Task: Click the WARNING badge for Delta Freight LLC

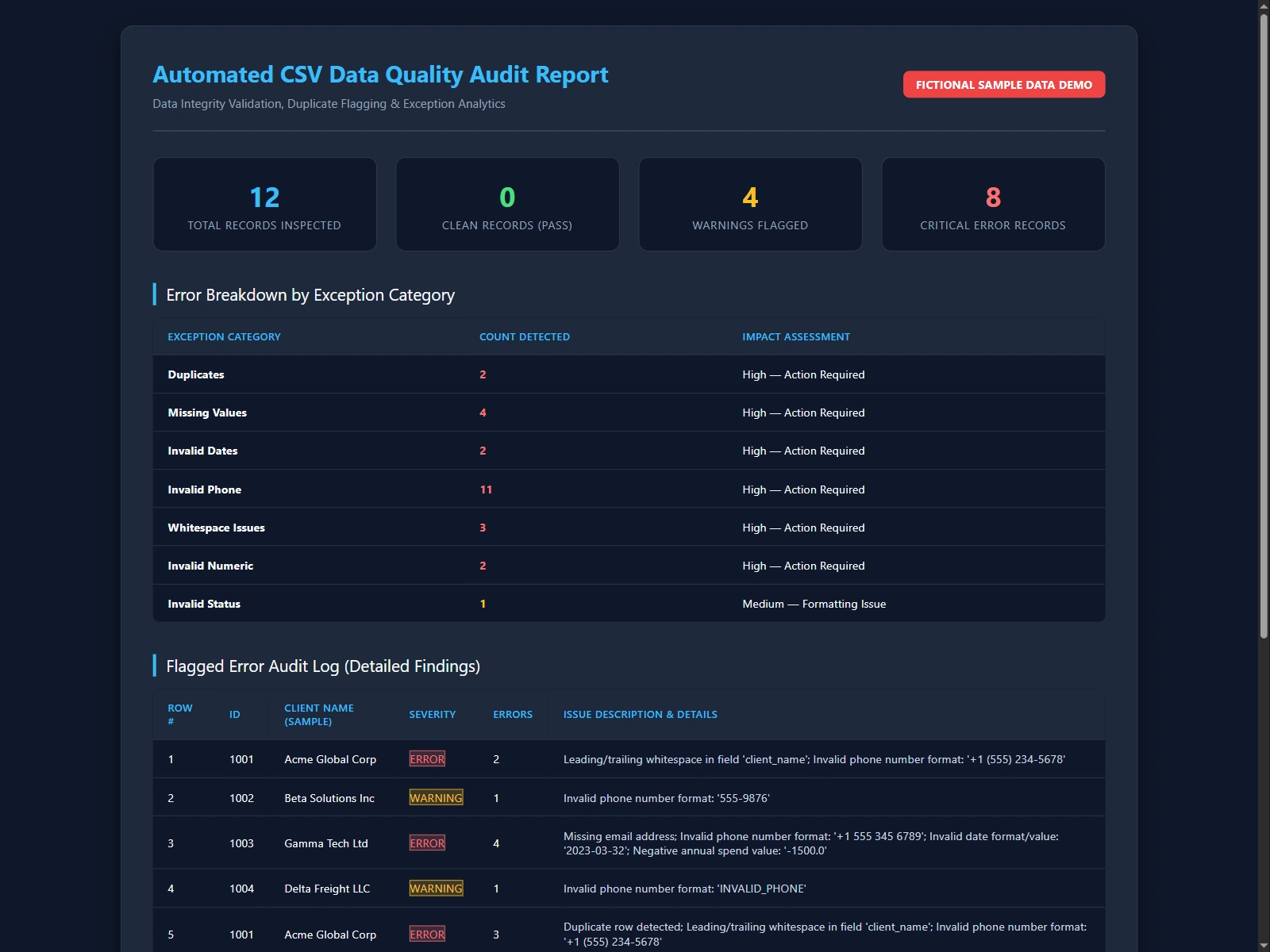Action: [x=436, y=889]
